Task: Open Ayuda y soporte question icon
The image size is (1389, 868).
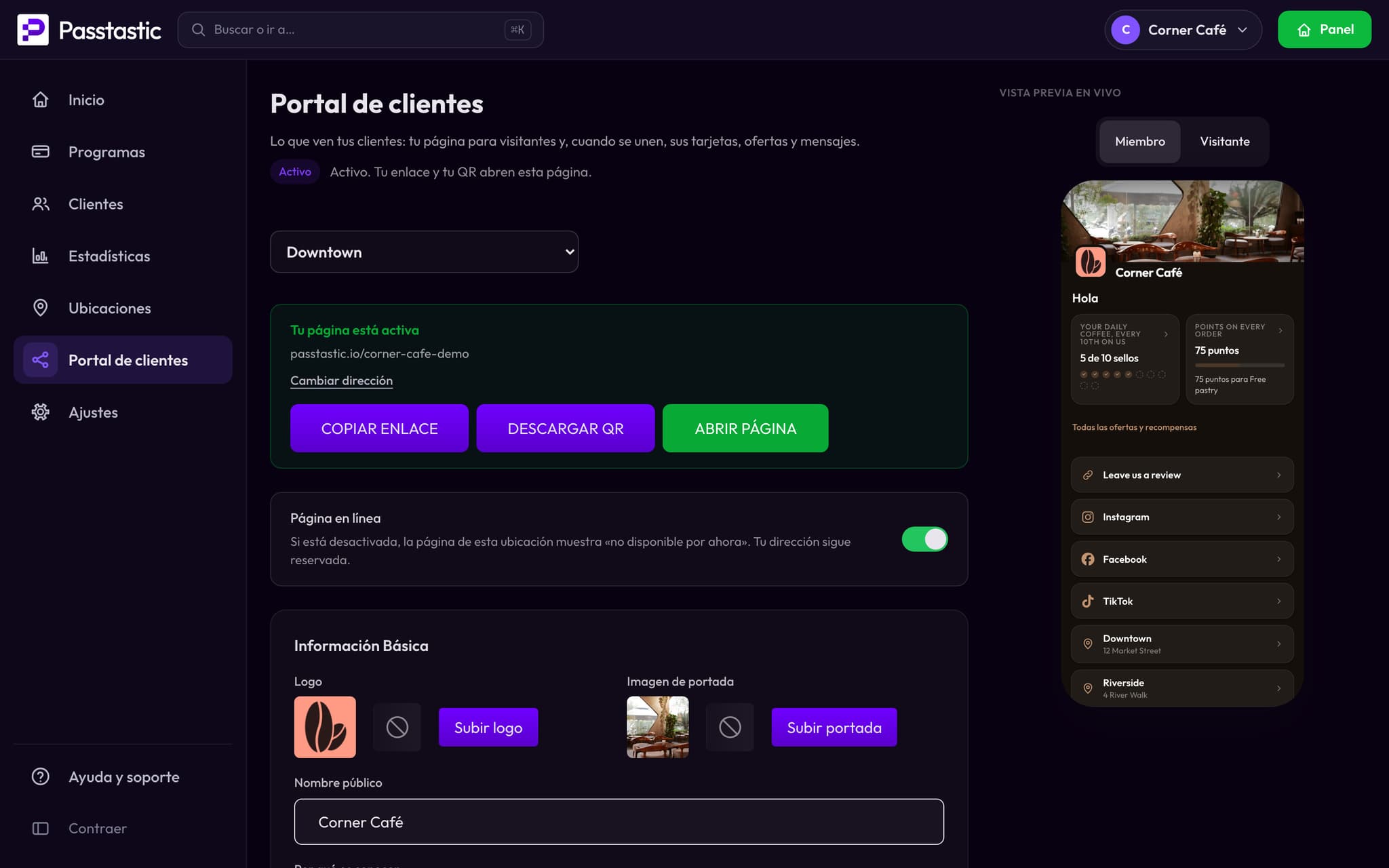Action: pyautogui.click(x=41, y=776)
